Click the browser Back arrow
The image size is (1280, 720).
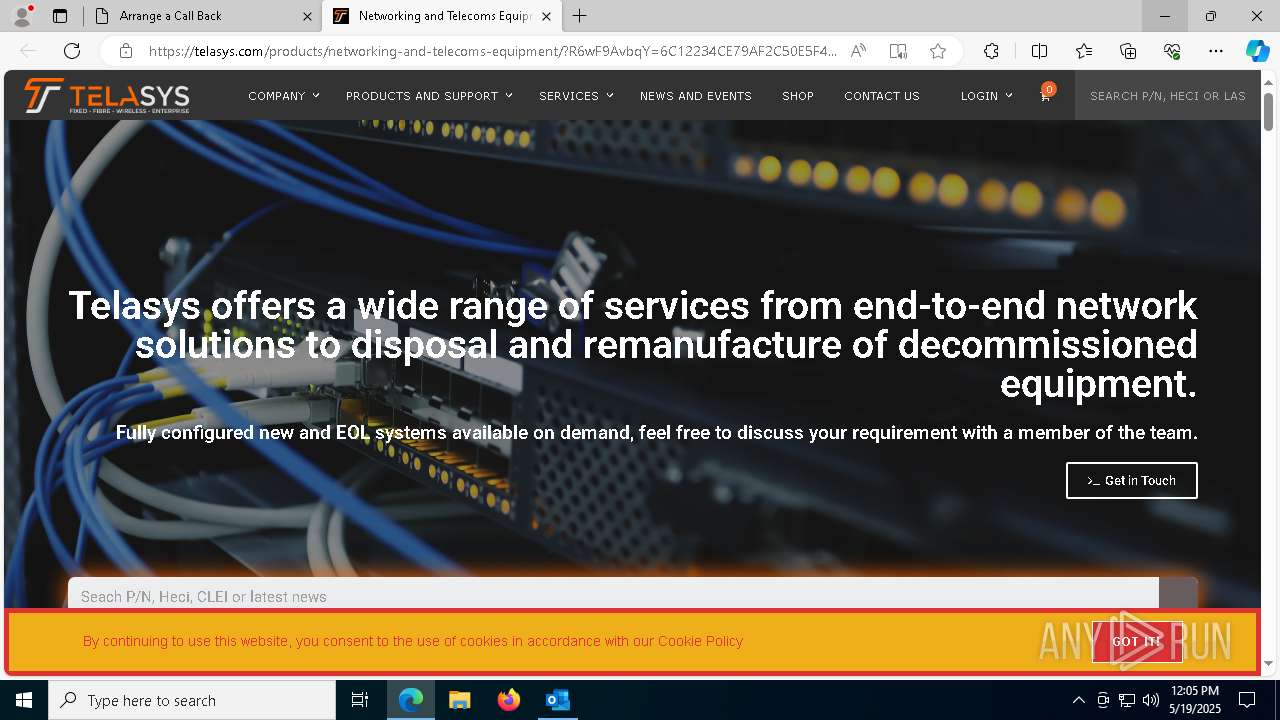click(28, 51)
